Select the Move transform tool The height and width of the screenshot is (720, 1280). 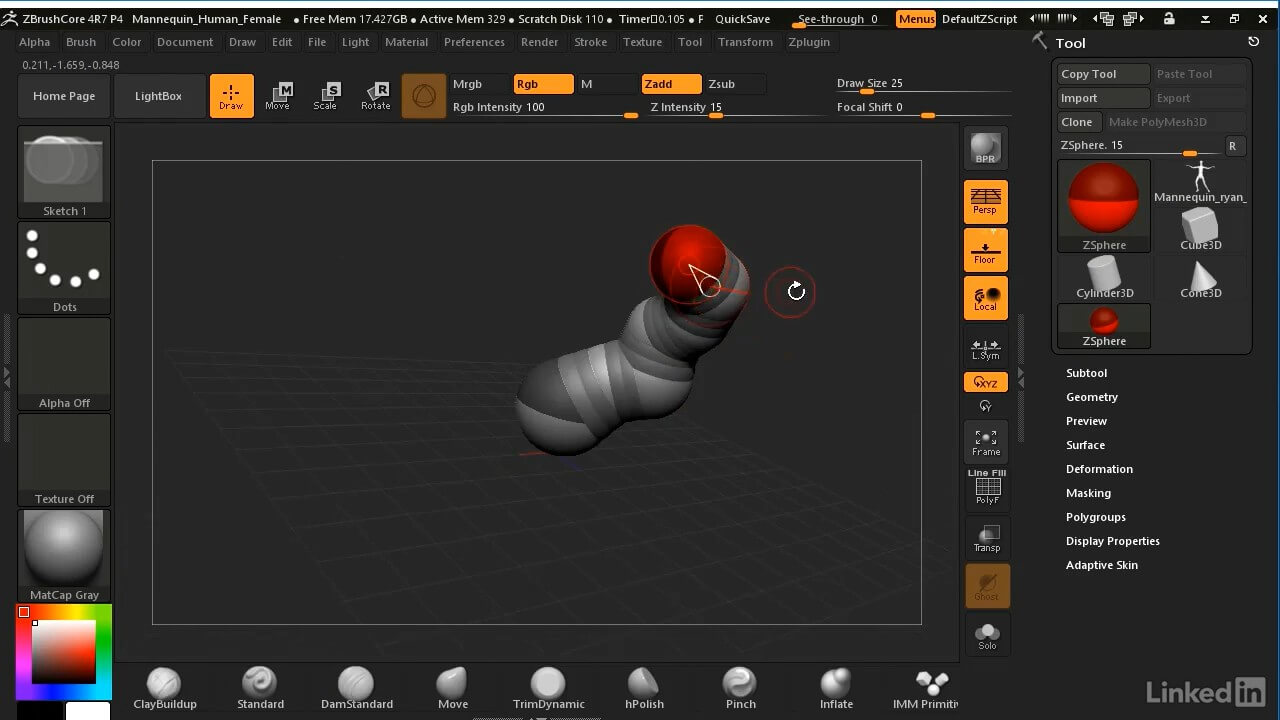[278, 96]
